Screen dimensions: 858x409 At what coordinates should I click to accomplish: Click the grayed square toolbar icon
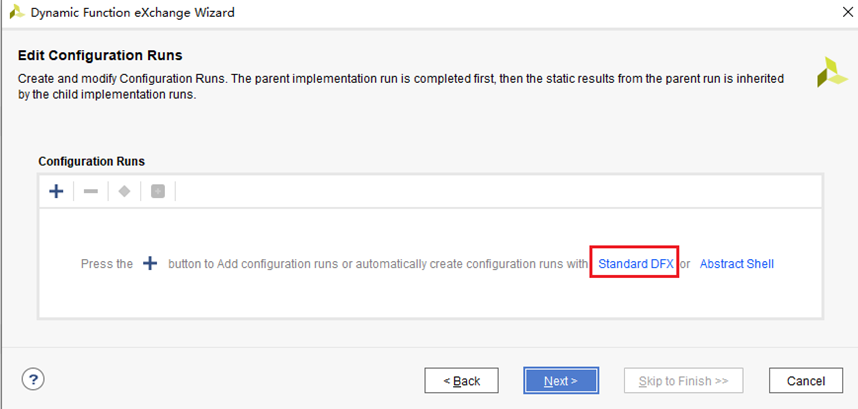click(157, 191)
